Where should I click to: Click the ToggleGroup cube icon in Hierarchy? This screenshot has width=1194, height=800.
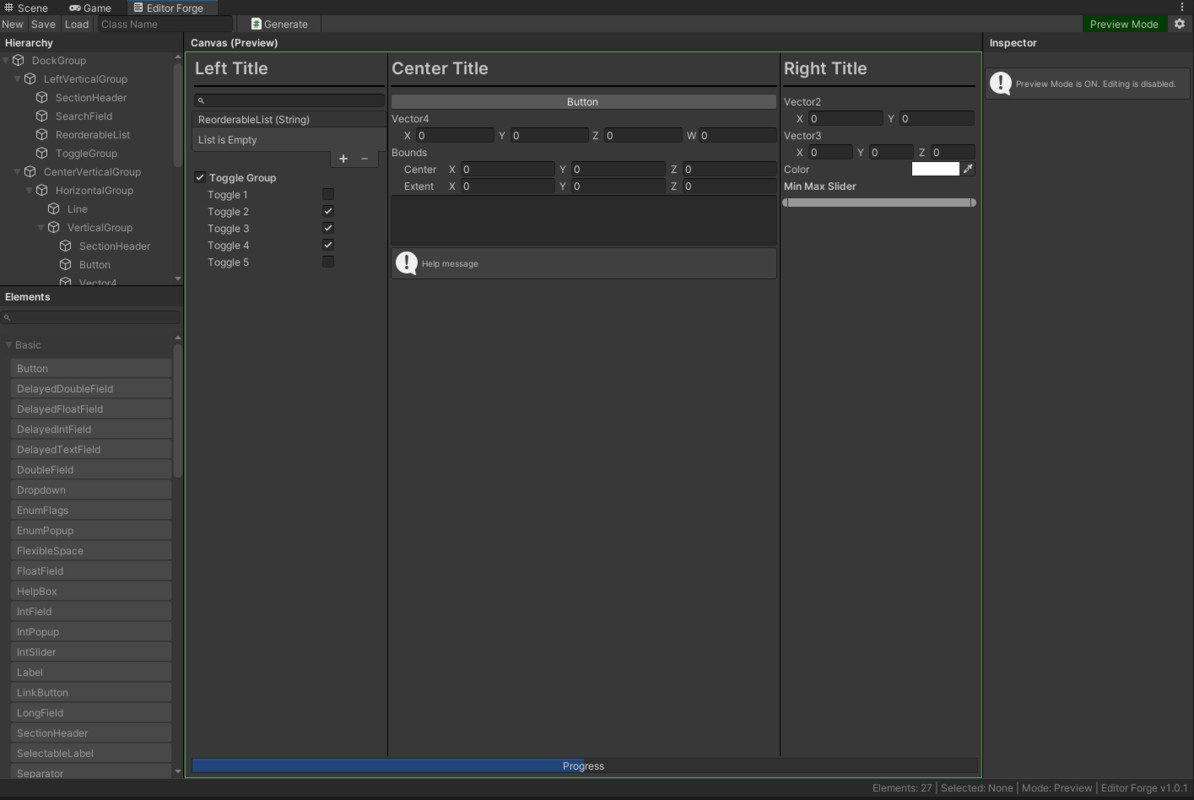click(42, 153)
